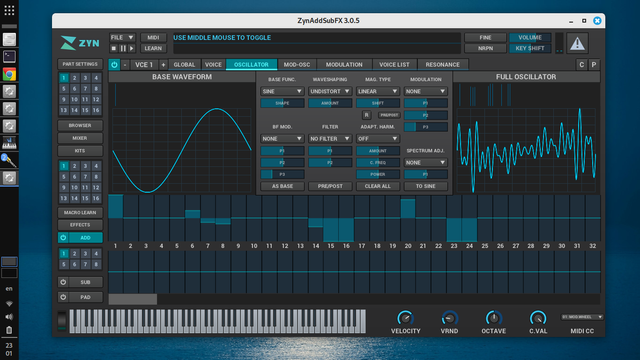Click the AS BASE button

pyautogui.click(x=282, y=186)
